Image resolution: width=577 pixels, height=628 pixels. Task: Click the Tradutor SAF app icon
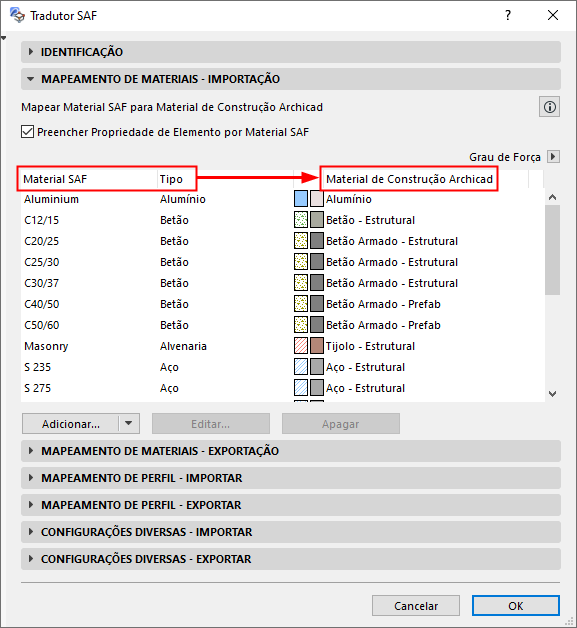point(17,15)
